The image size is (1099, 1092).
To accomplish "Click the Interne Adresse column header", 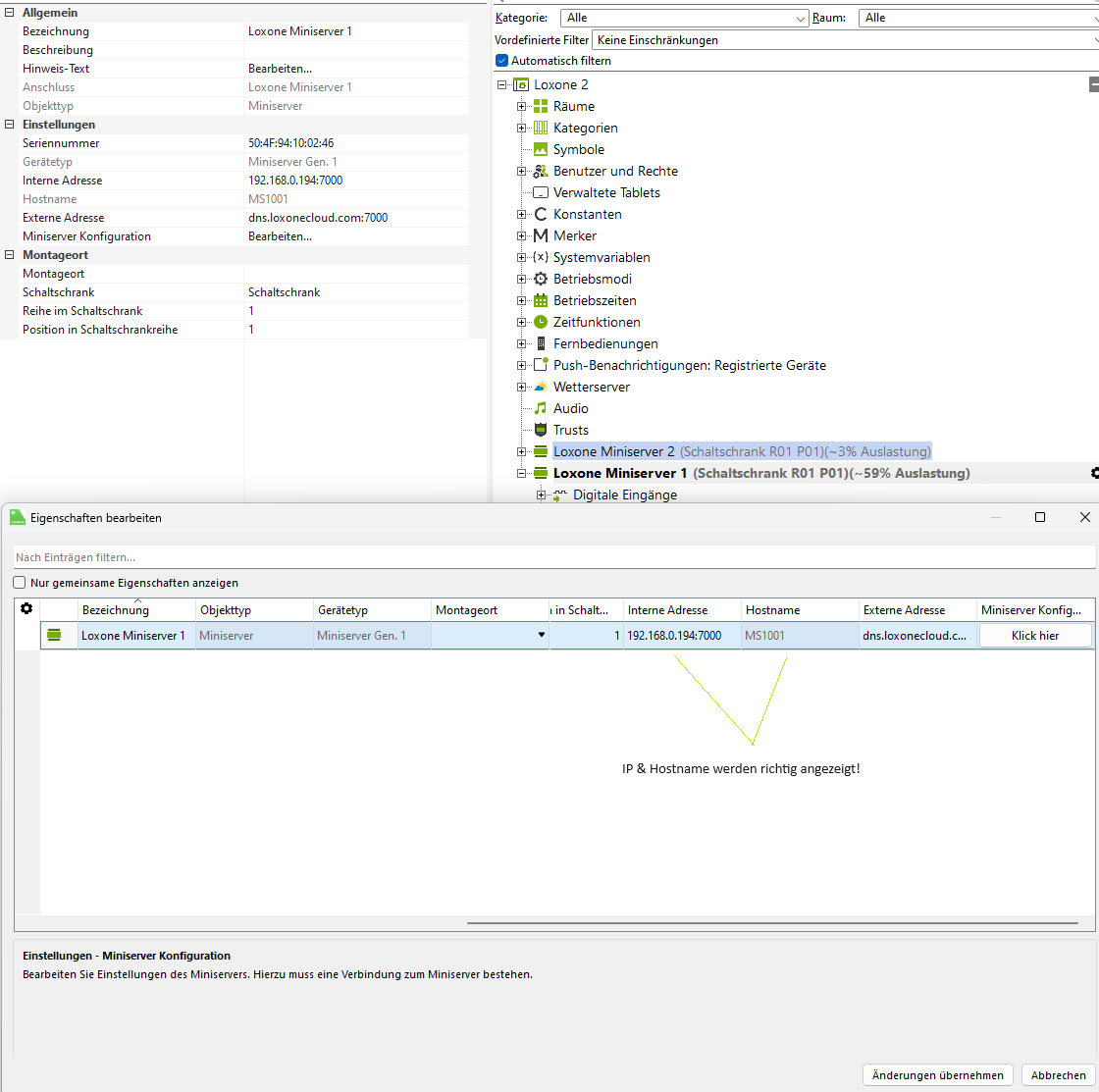I will tap(682, 610).
